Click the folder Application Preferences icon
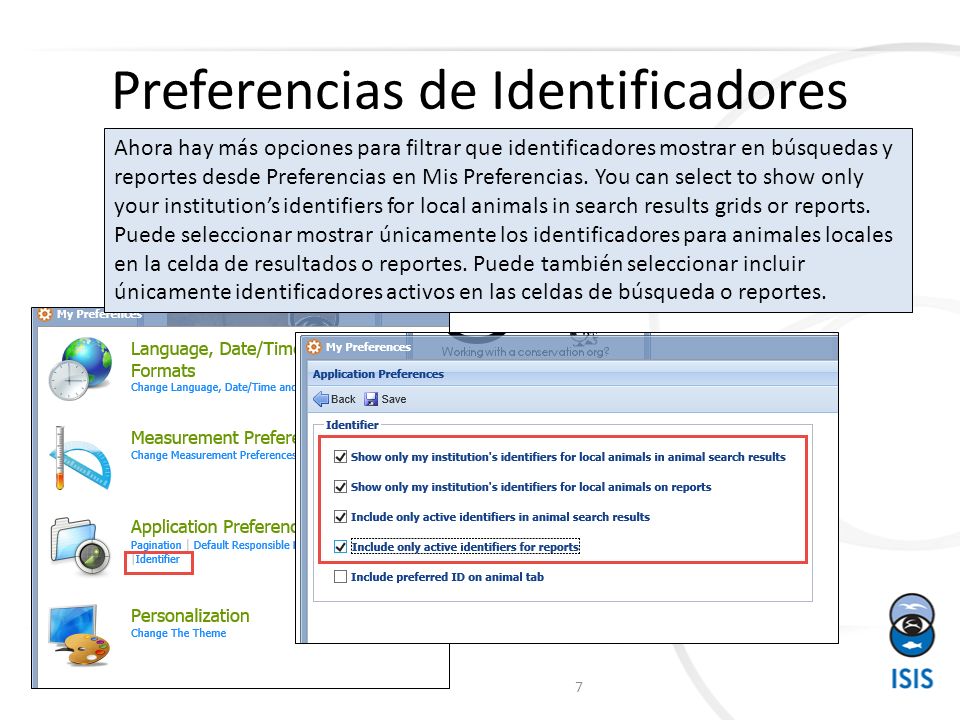This screenshot has width=960, height=720. tap(81, 547)
